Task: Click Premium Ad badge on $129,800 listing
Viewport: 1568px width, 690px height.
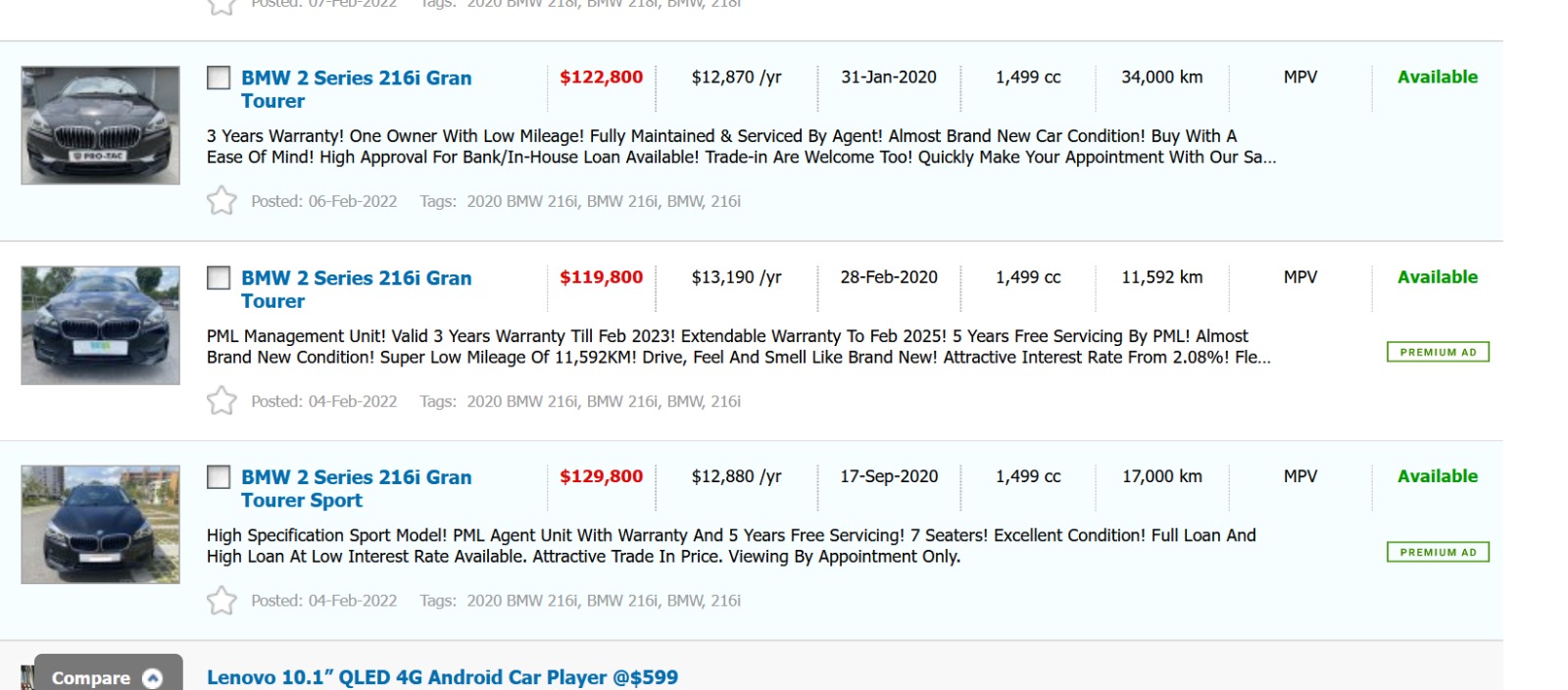Action: [x=1438, y=552]
